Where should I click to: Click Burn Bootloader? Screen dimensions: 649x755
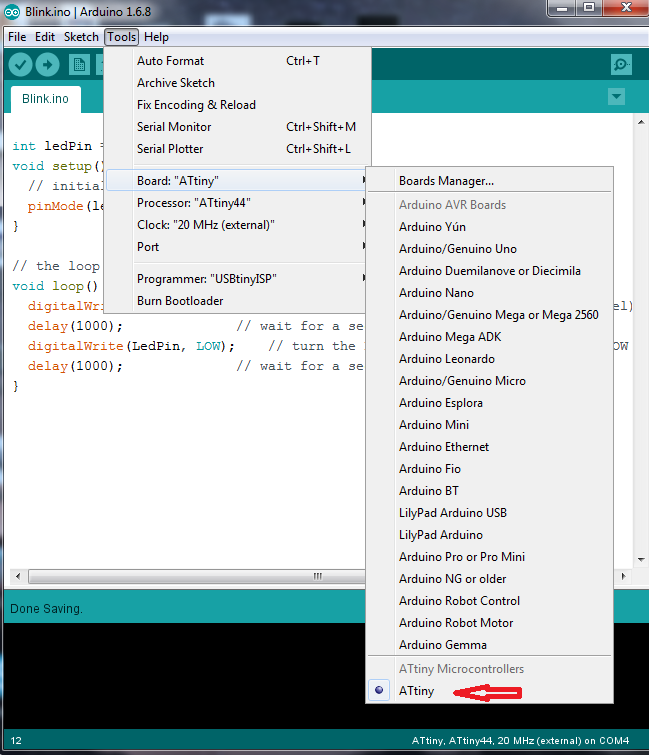coord(237,301)
